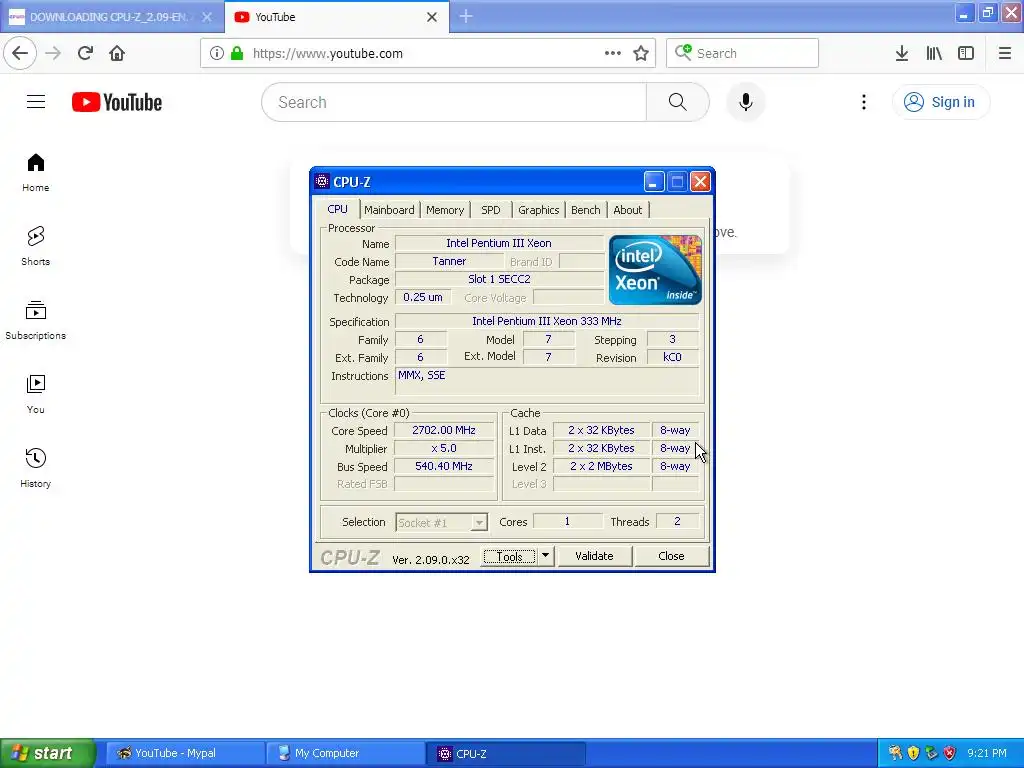Image resolution: width=1024 pixels, height=768 pixels.
Task: Open the Windows Start menu
Action: (x=47, y=753)
